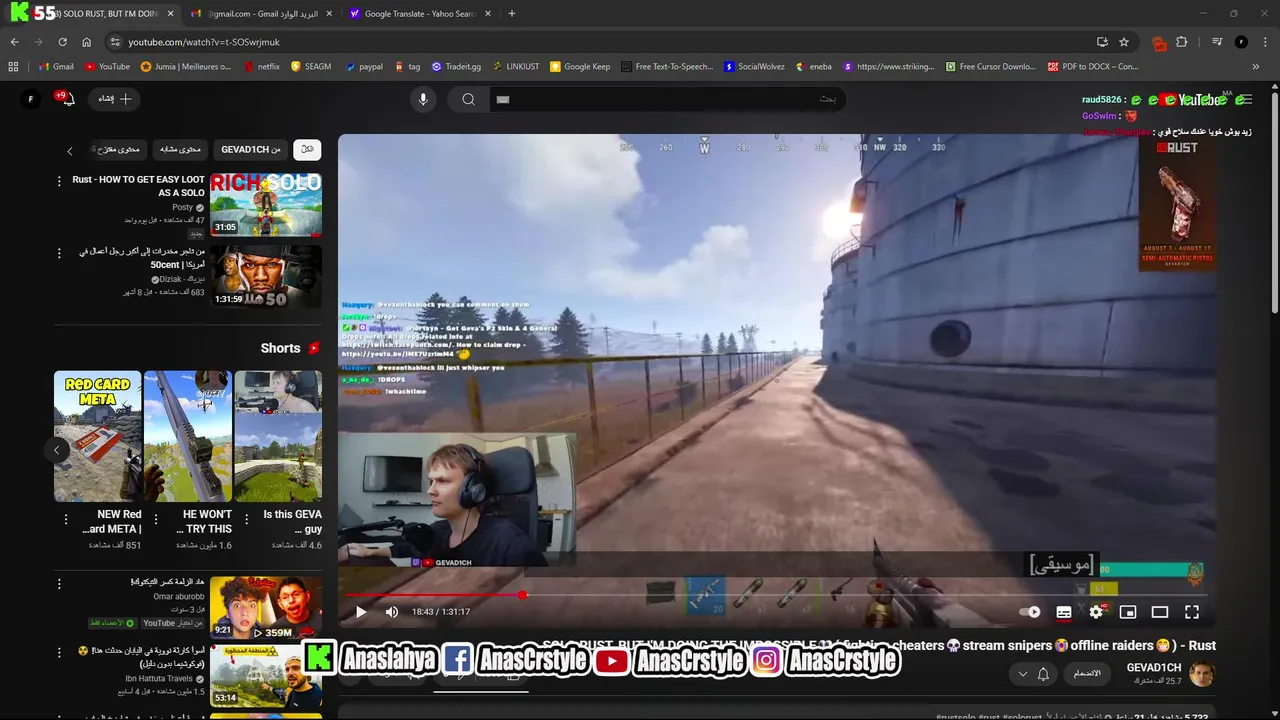Open the media controls icon in the toolbar
The height and width of the screenshot is (720, 1280).
(x=1217, y=42)
